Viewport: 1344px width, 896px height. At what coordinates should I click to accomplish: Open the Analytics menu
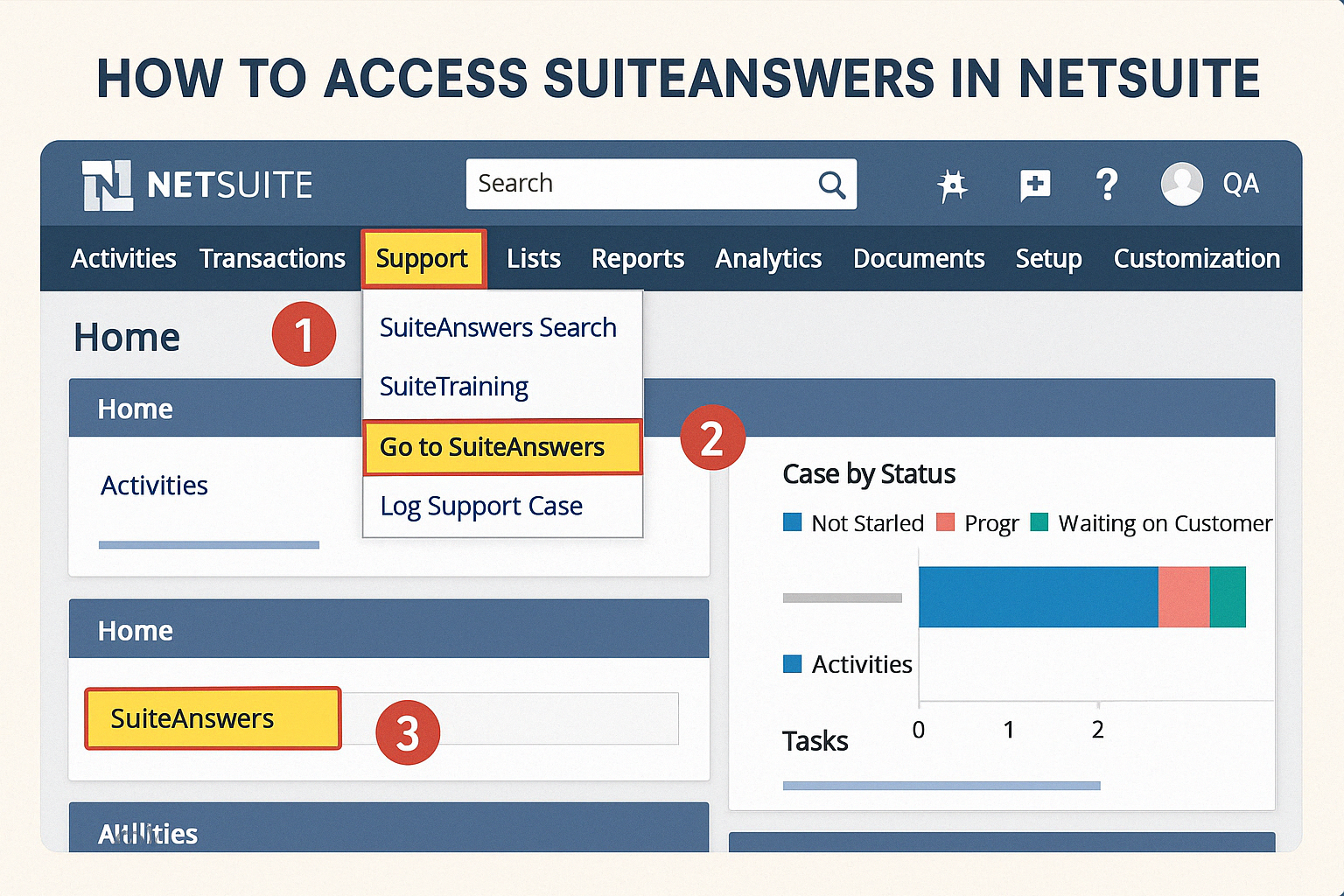(x=768, y=259)
